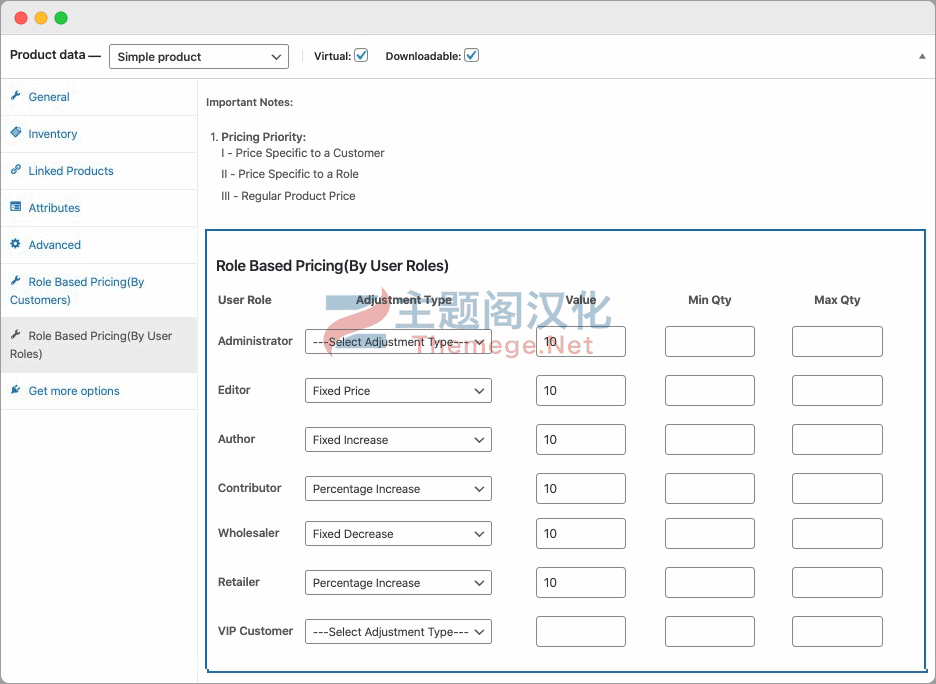This screenshot has height=684, width=936.
Task: Click the Editor Value field
Action: 581,390
